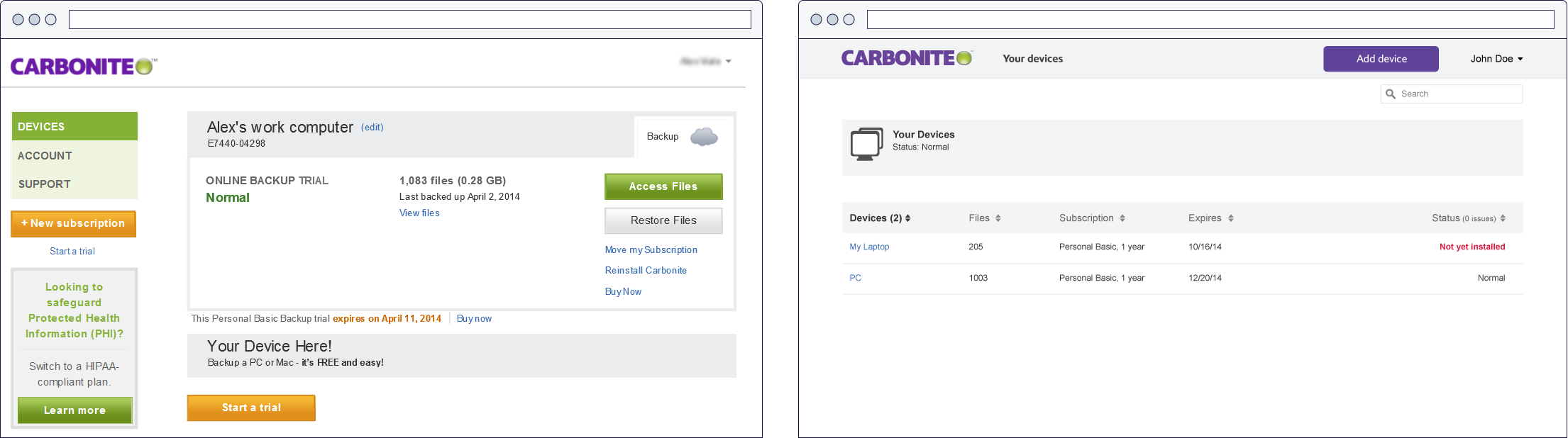
Task: Select the SUPPORT sidebar item
Action: click(x=74, y=184)
